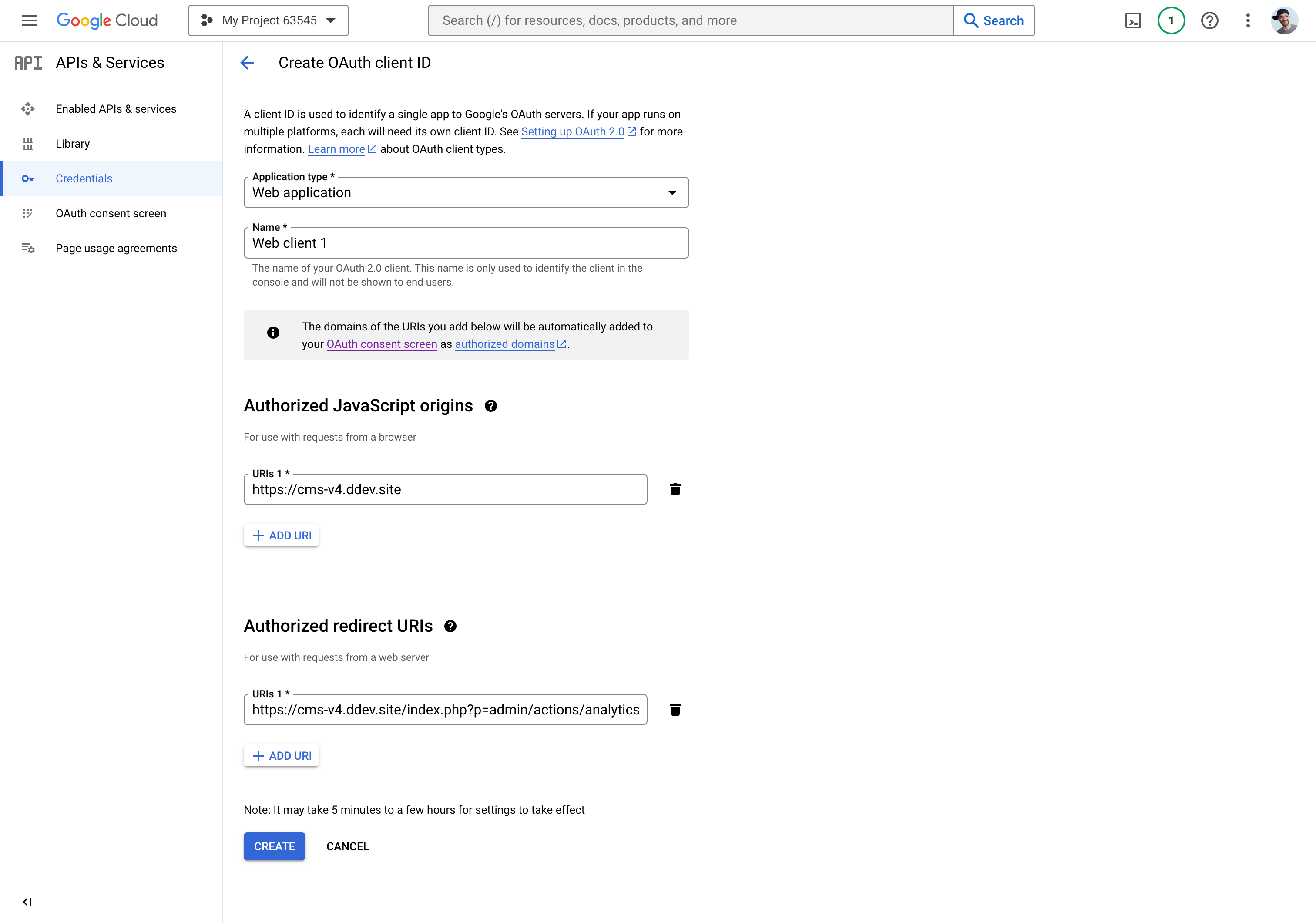Open the notifications bell showing one alert

1172,20
